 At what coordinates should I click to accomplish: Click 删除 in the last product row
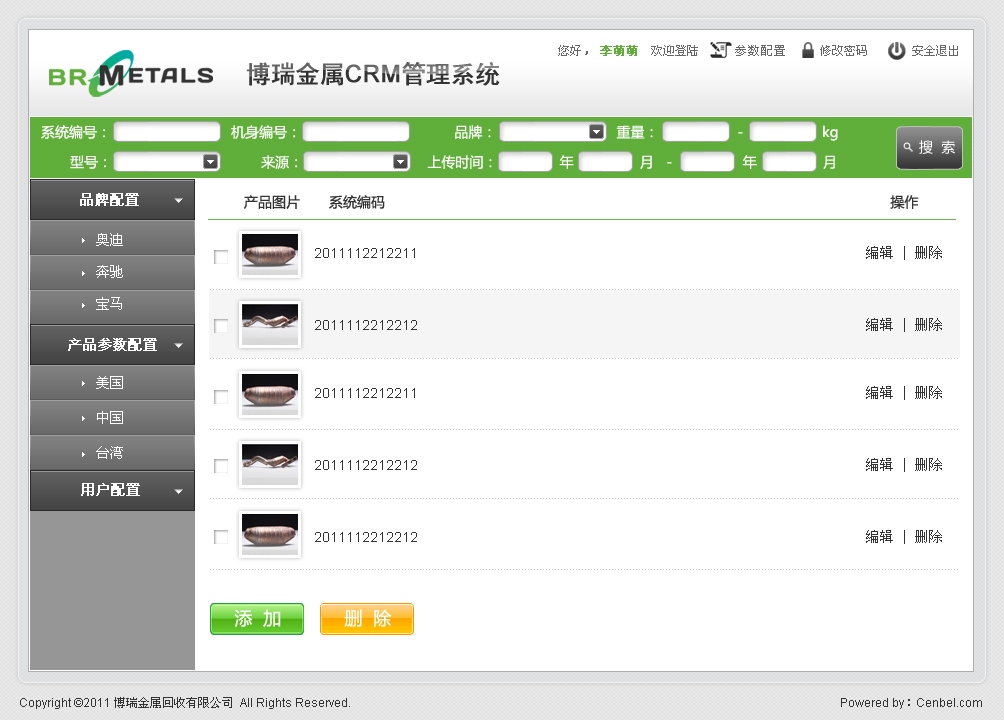tap(928, 537)
